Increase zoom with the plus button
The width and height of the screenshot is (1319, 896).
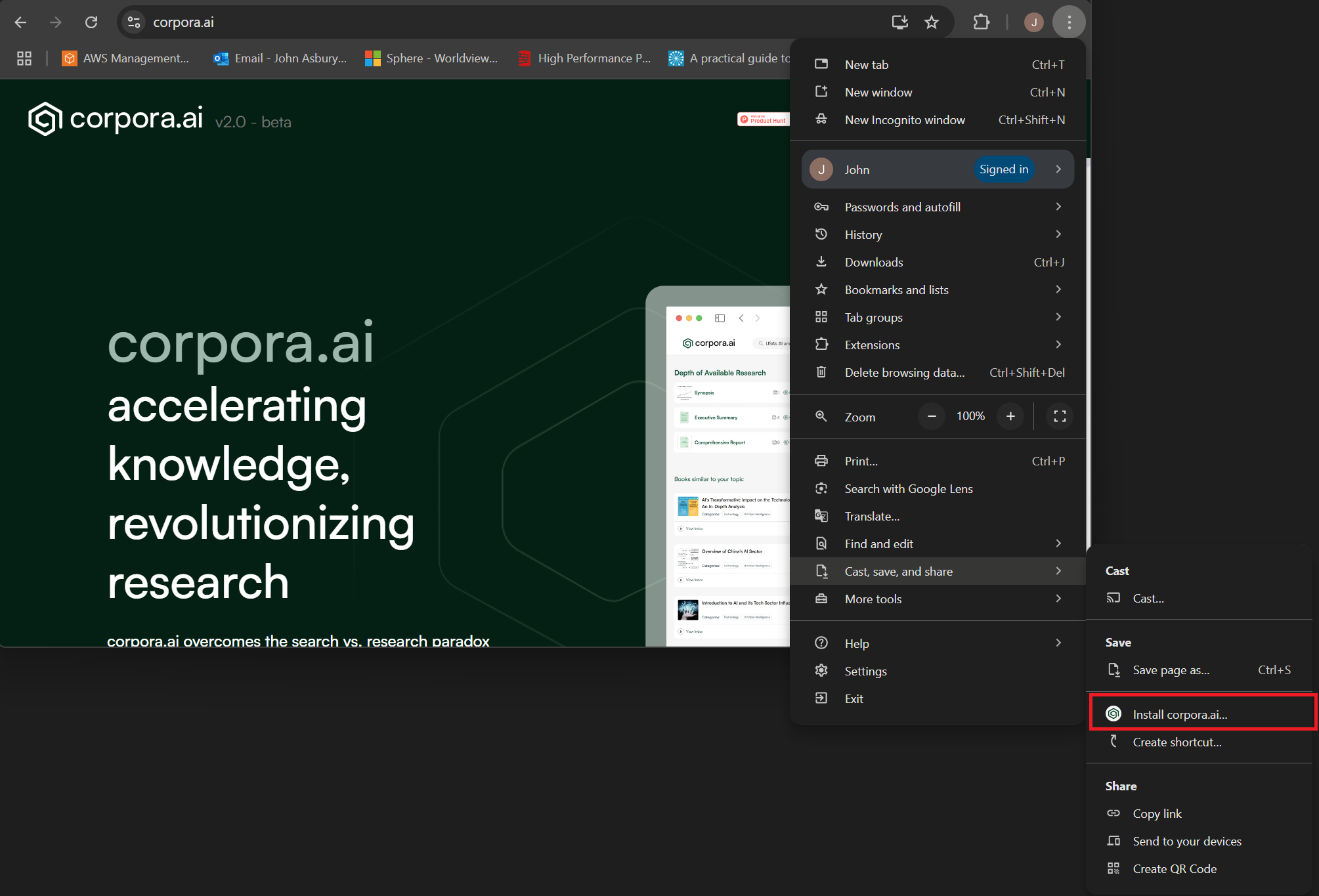pyautogui.click(x=1010, y=416)
